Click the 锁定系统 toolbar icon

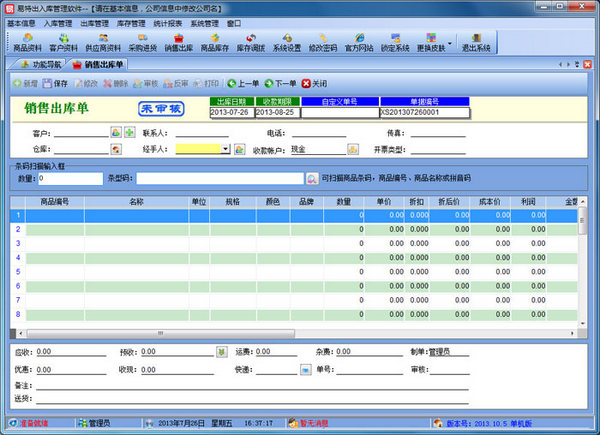click(x=395, y=41)
